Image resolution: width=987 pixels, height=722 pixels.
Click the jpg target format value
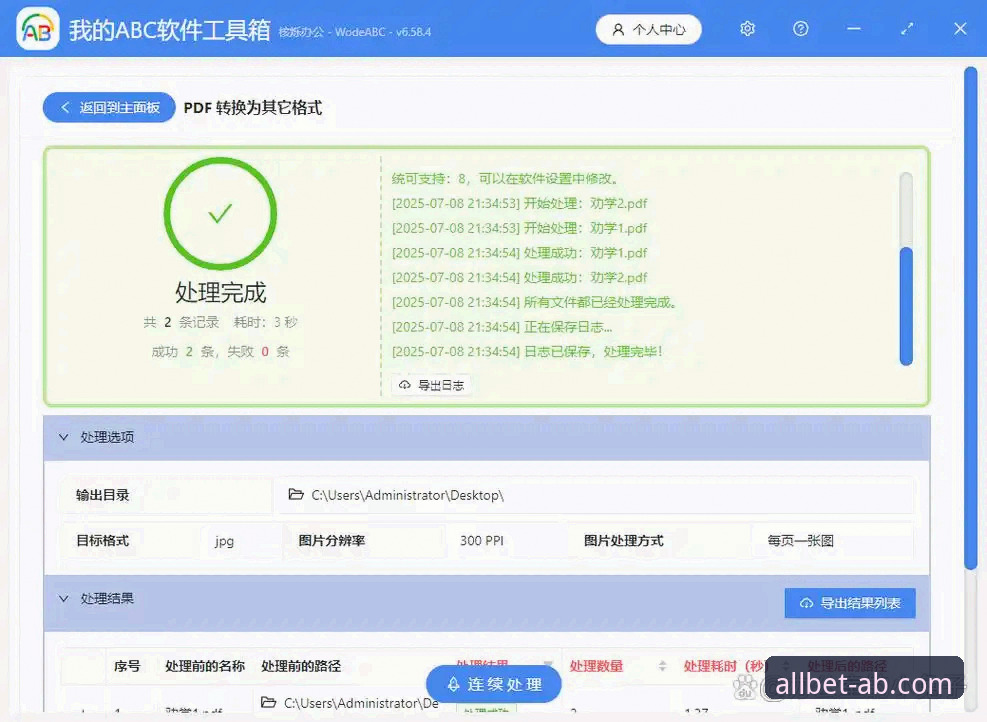[224, 541]
